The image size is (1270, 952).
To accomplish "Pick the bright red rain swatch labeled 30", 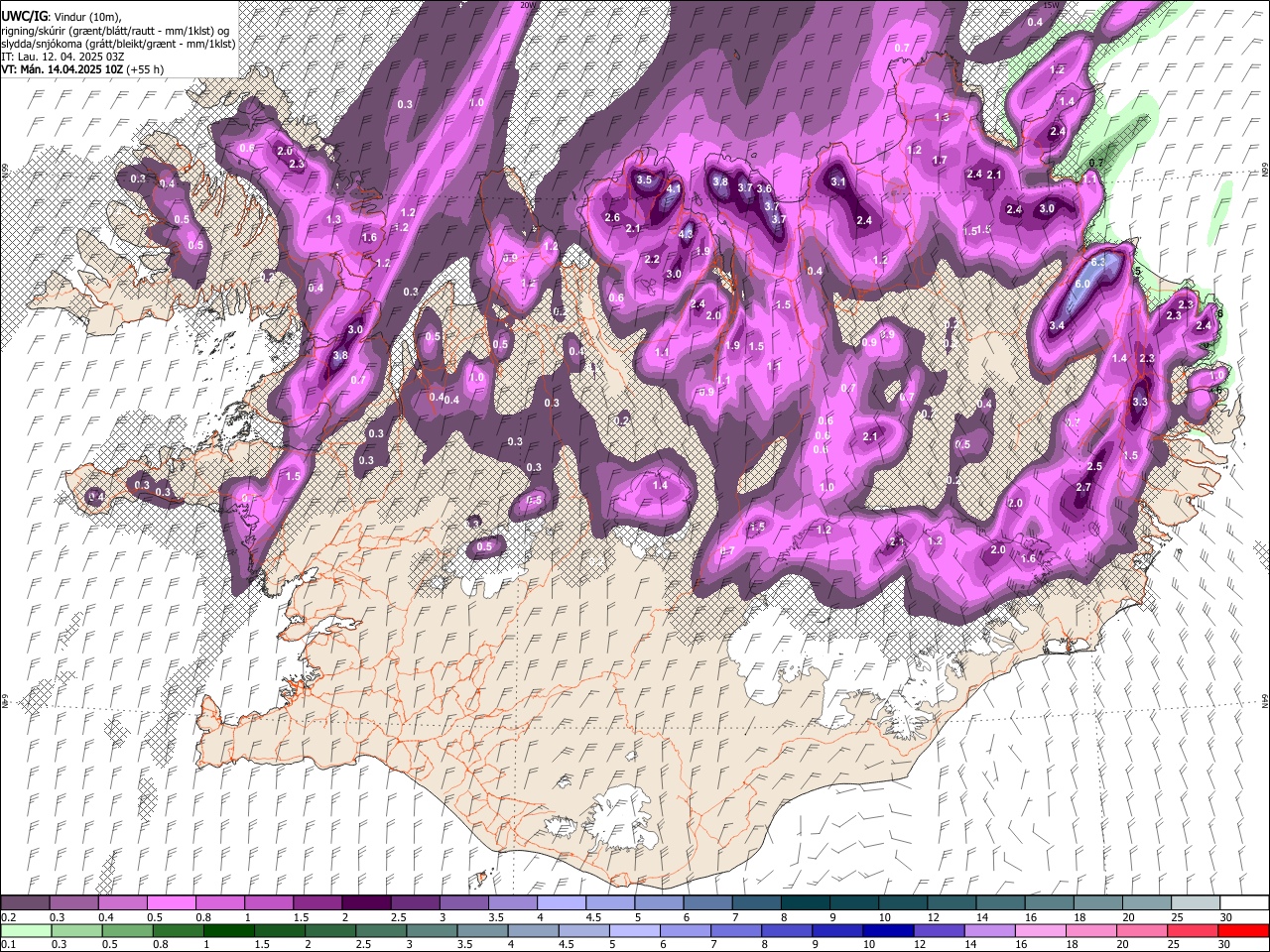I will point(1242,930).
